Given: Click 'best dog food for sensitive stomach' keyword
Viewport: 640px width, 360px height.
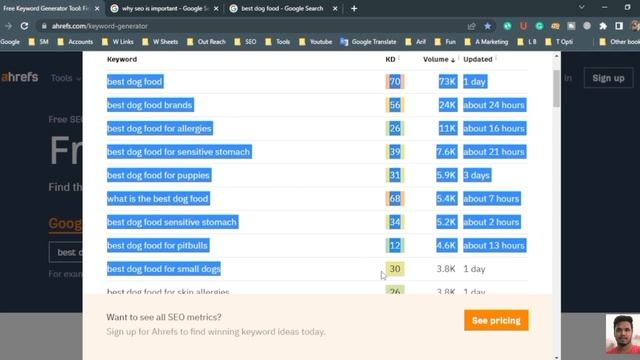Looking at the screenshot, I should click(x=179, y=152).
